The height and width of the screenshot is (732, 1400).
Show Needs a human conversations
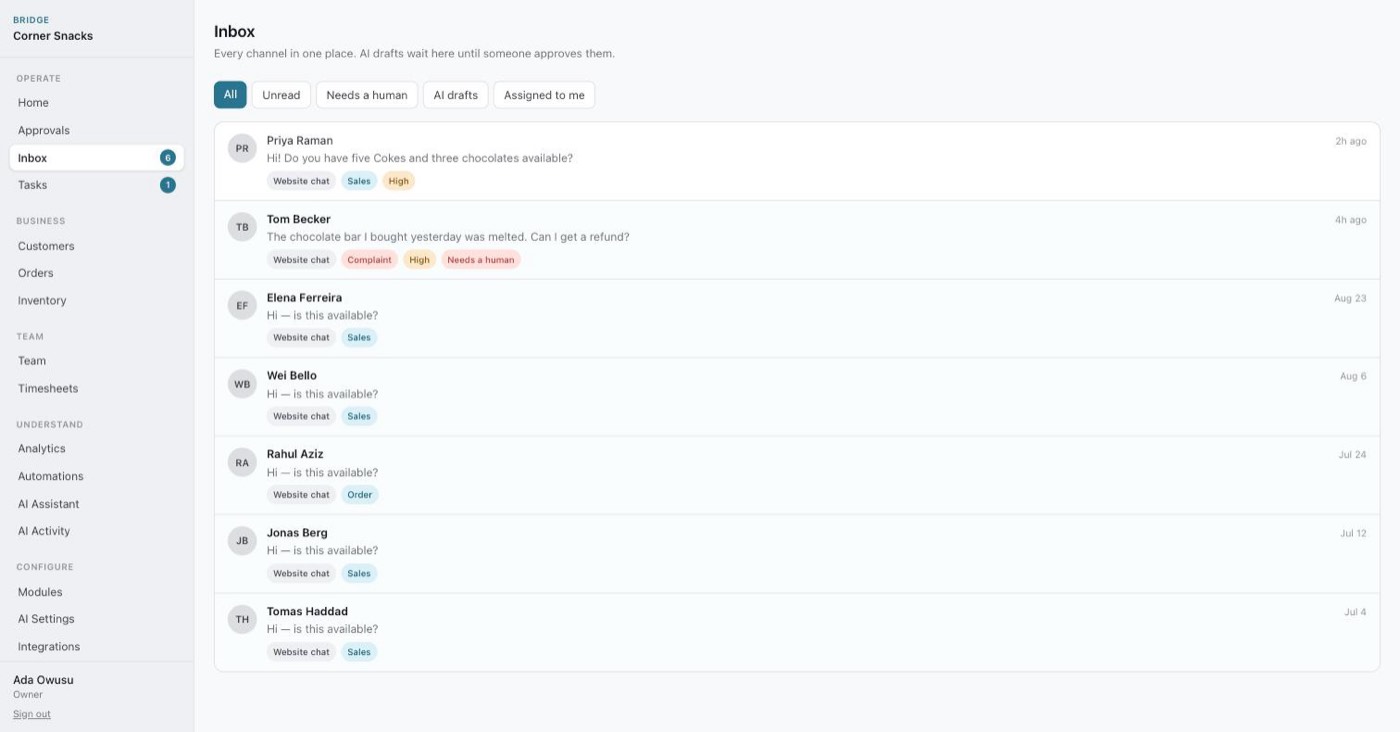(x=367, y=95)
